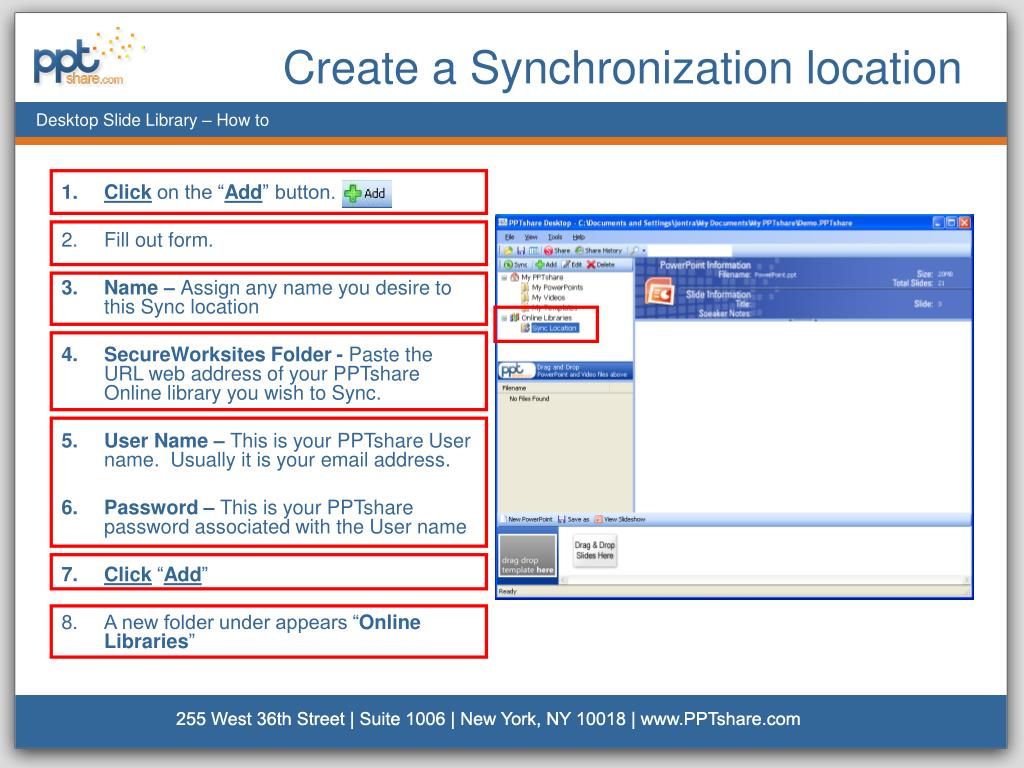Screen dimensions: 1024x768
Task: Click the www.PPTshare.com address in footer
Action: pos(720,719)
